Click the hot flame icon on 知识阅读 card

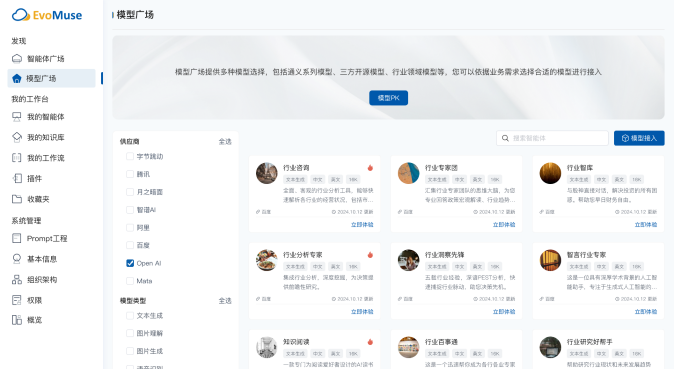(370, 342)
